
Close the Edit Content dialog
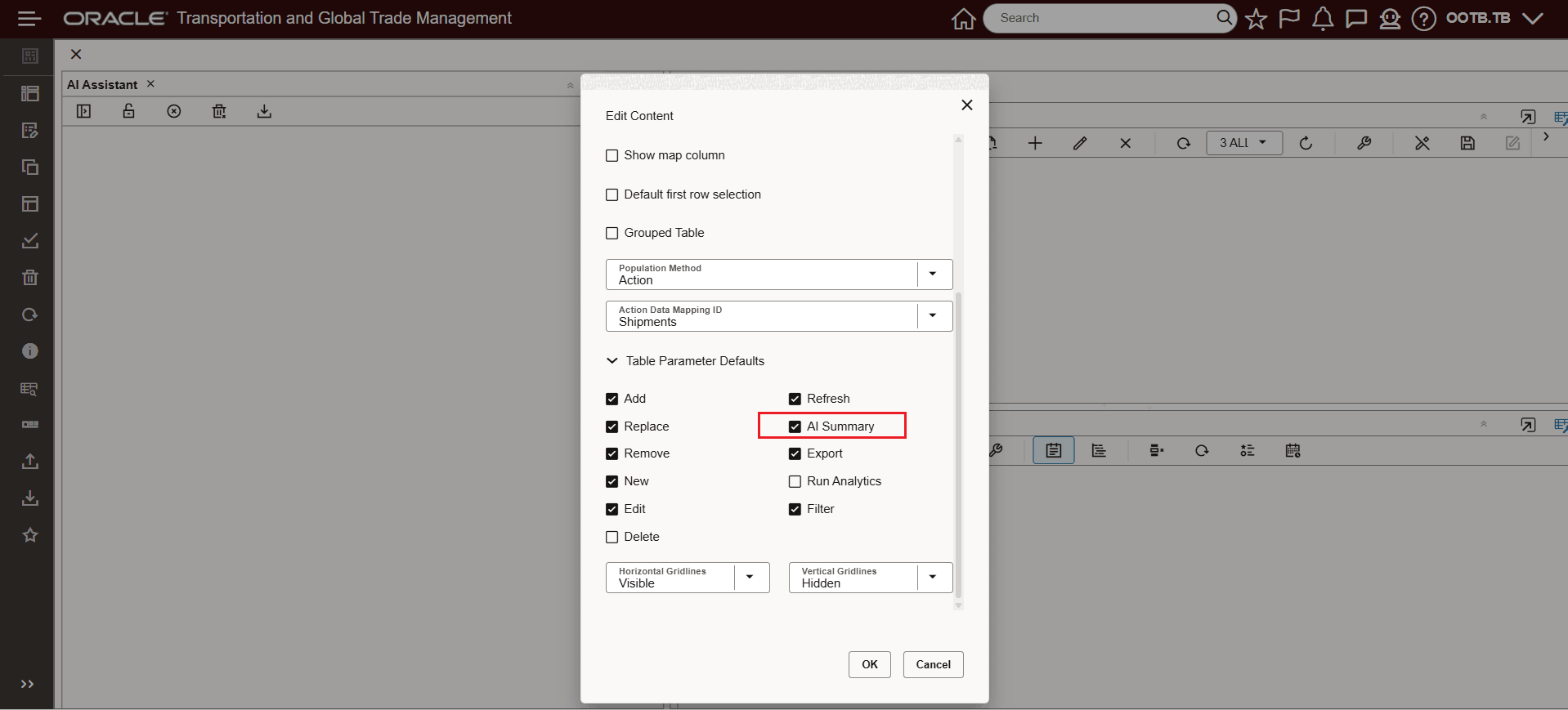pos(967,105)
